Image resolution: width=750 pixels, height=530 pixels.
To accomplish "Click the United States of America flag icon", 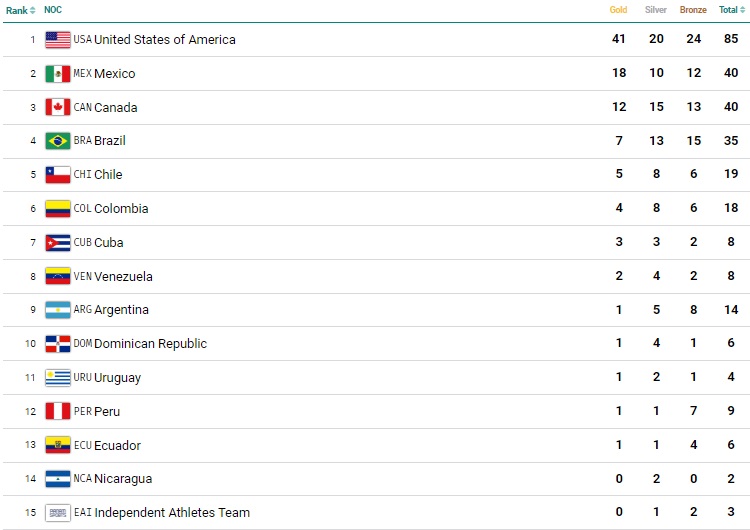I will (58, 40).
